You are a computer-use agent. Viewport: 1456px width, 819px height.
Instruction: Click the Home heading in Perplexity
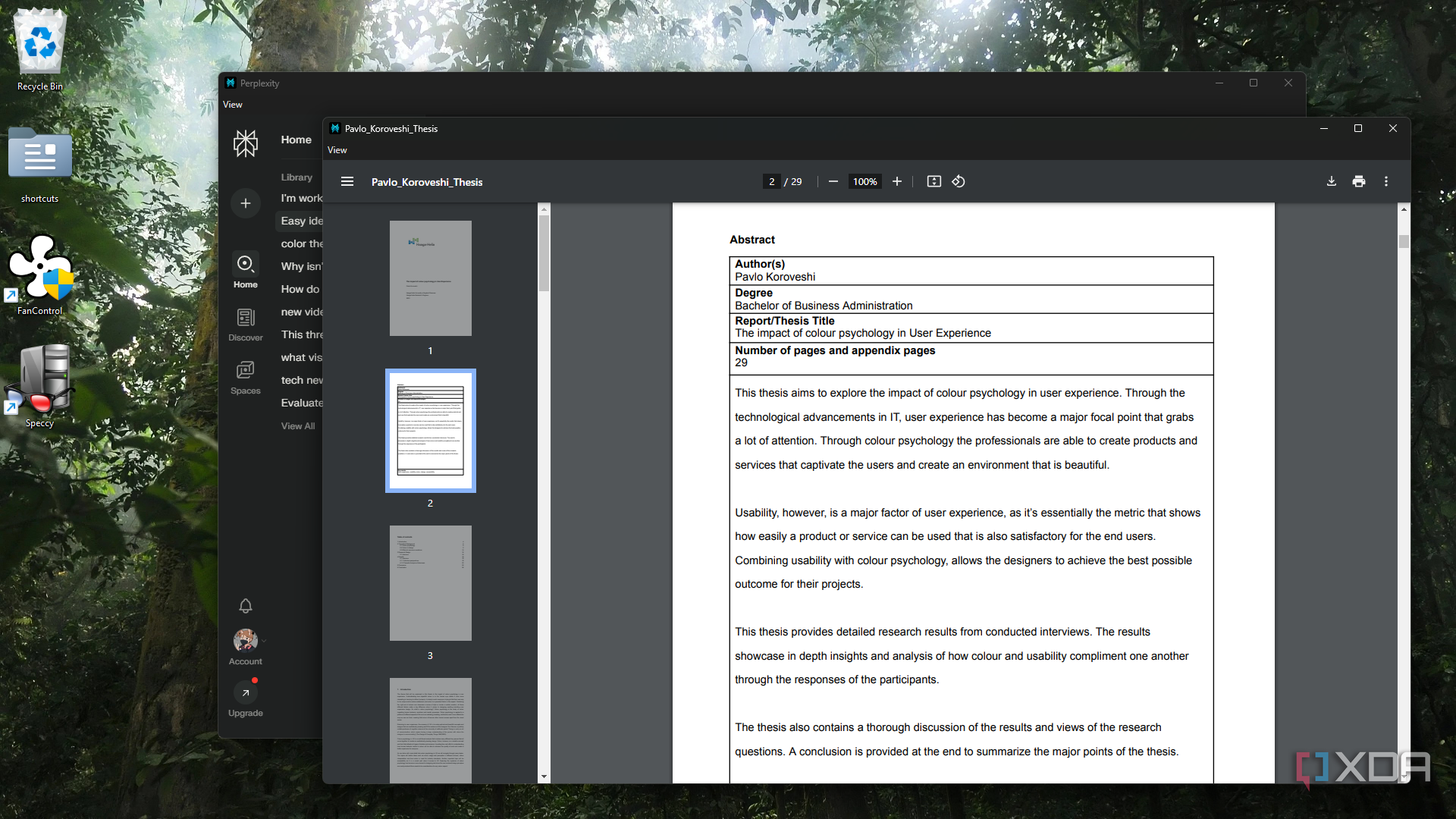click(297, 140)
